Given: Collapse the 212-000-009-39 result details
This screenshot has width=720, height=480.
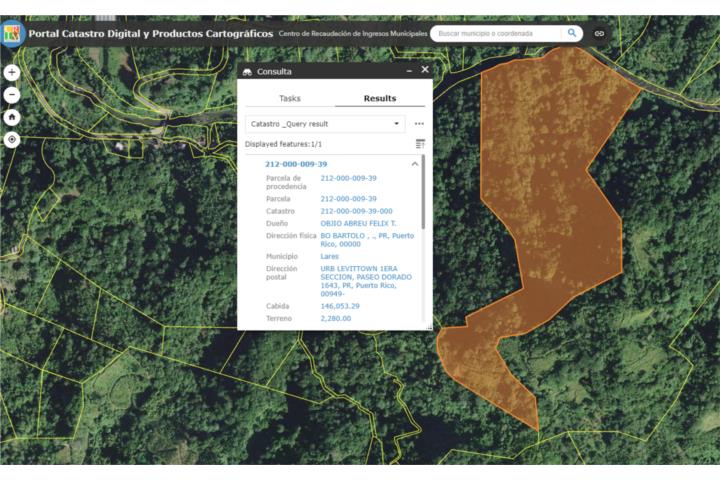Looking at the screenshot, I should click(415, 164).
